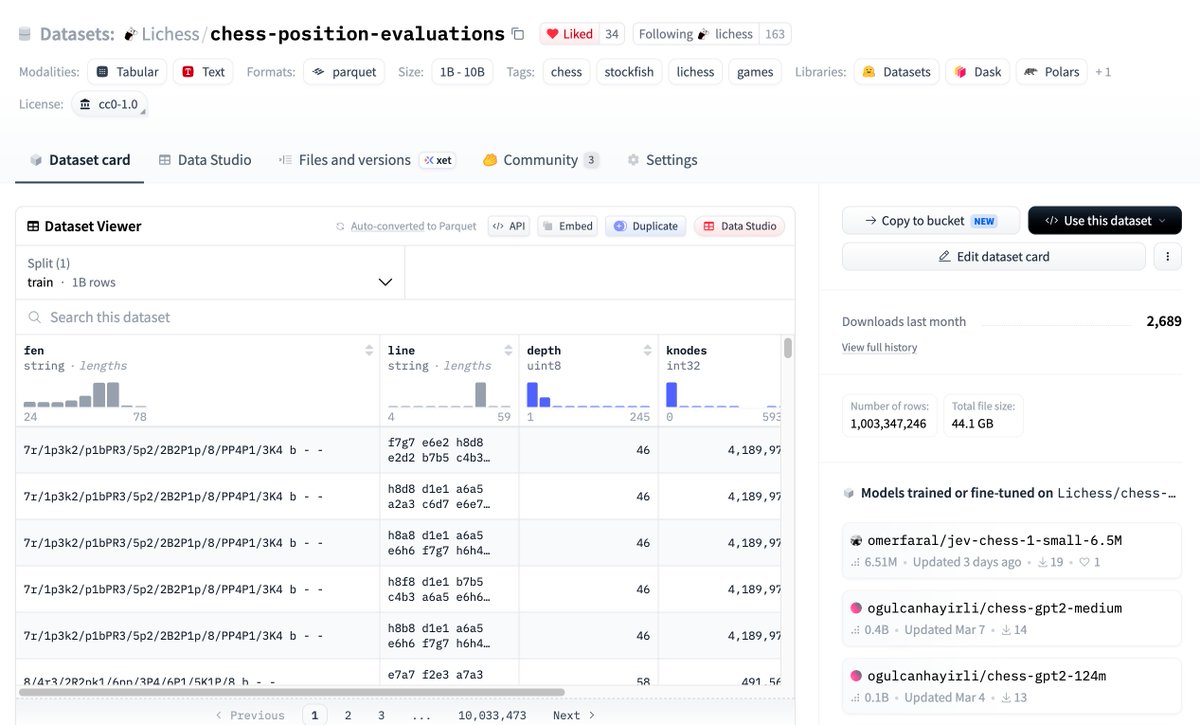The height and width of the screenshot is (725, 1200).
Task: Sort by the line column
Action: click(510, 350)
